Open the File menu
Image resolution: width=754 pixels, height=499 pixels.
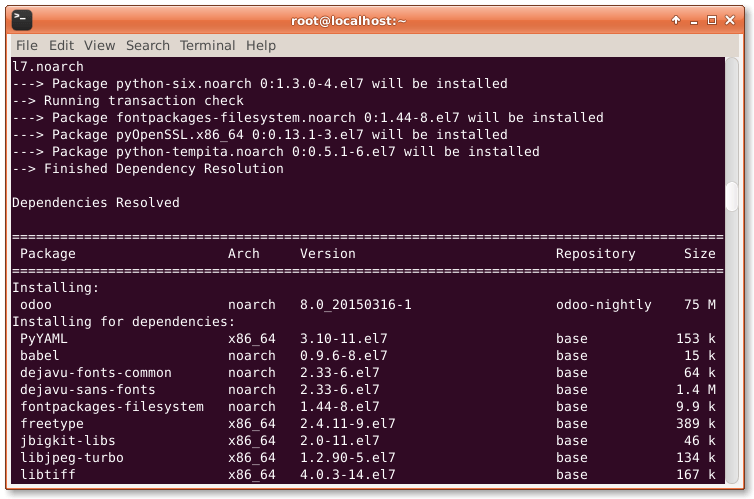[x=27, y=45]
